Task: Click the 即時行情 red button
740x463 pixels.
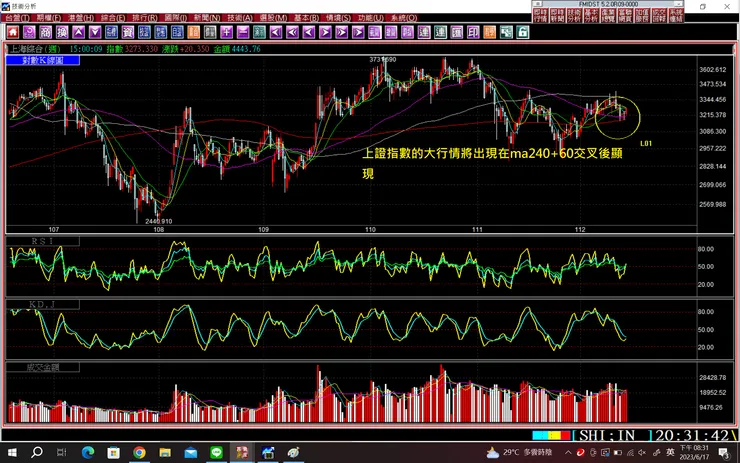Action: 540,16
